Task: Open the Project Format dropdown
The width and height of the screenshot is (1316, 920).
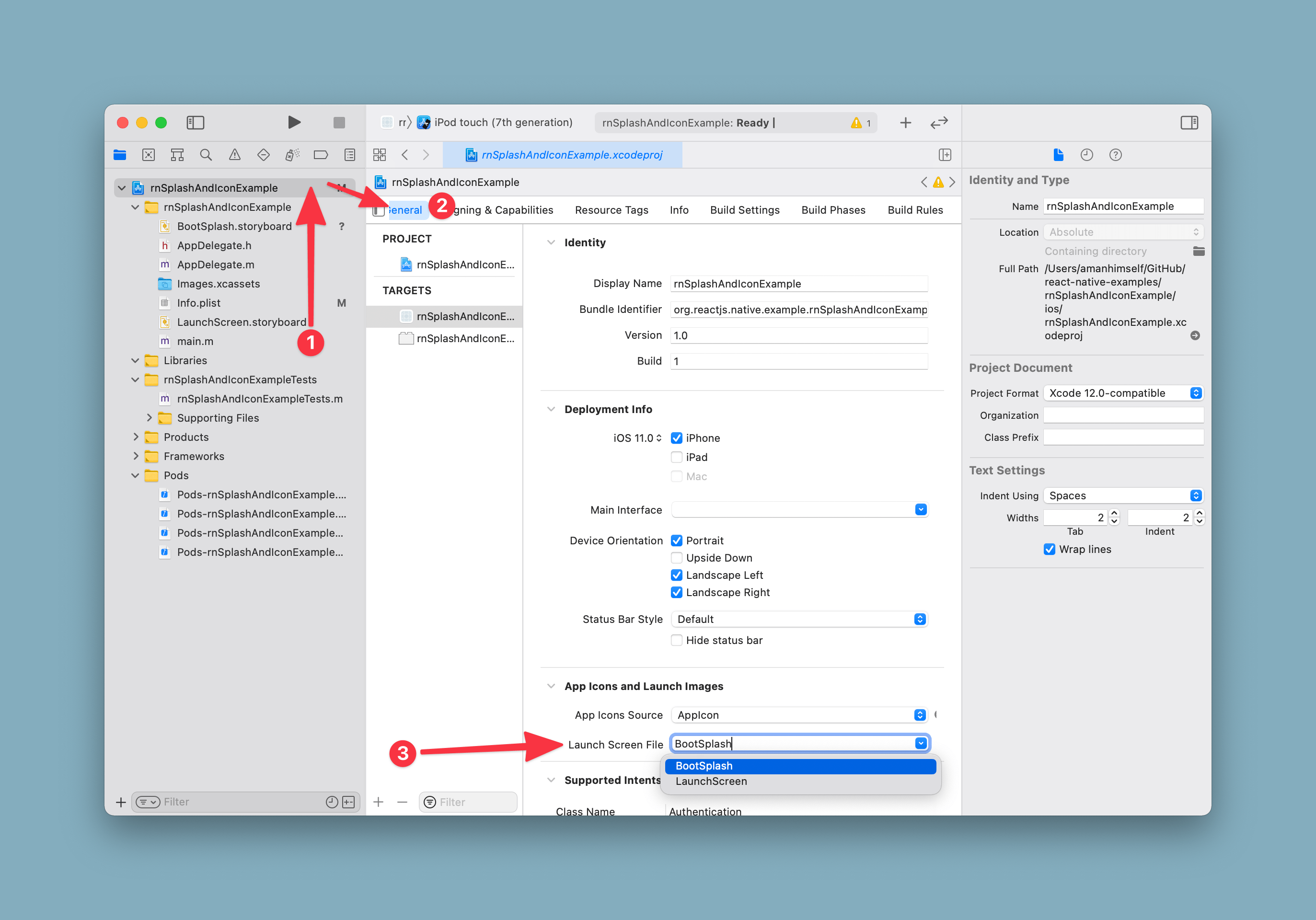Action: pyautogui.click(x=1123, y=393)
